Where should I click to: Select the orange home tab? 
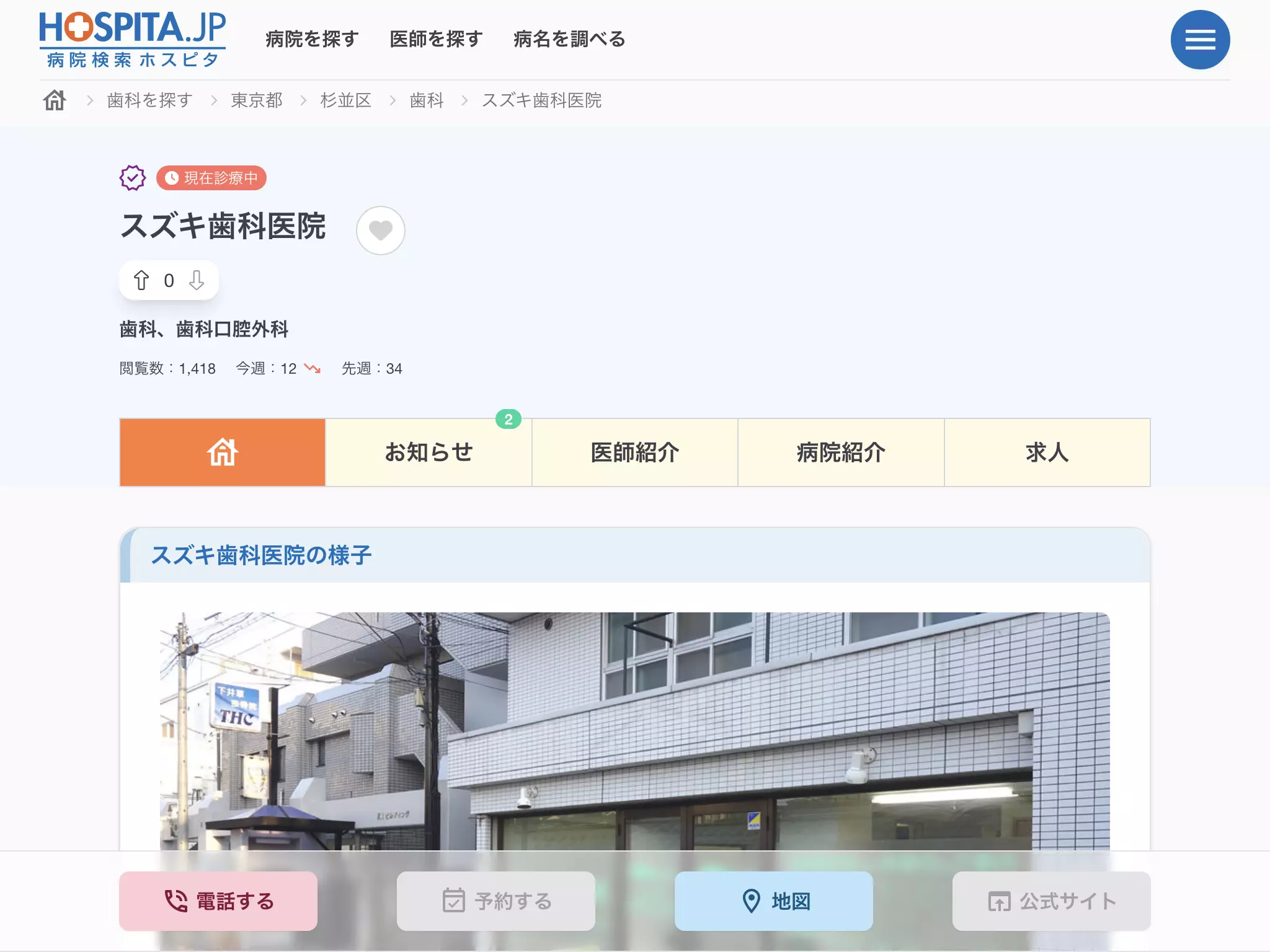pyautogui.click(x=223, y=452)
